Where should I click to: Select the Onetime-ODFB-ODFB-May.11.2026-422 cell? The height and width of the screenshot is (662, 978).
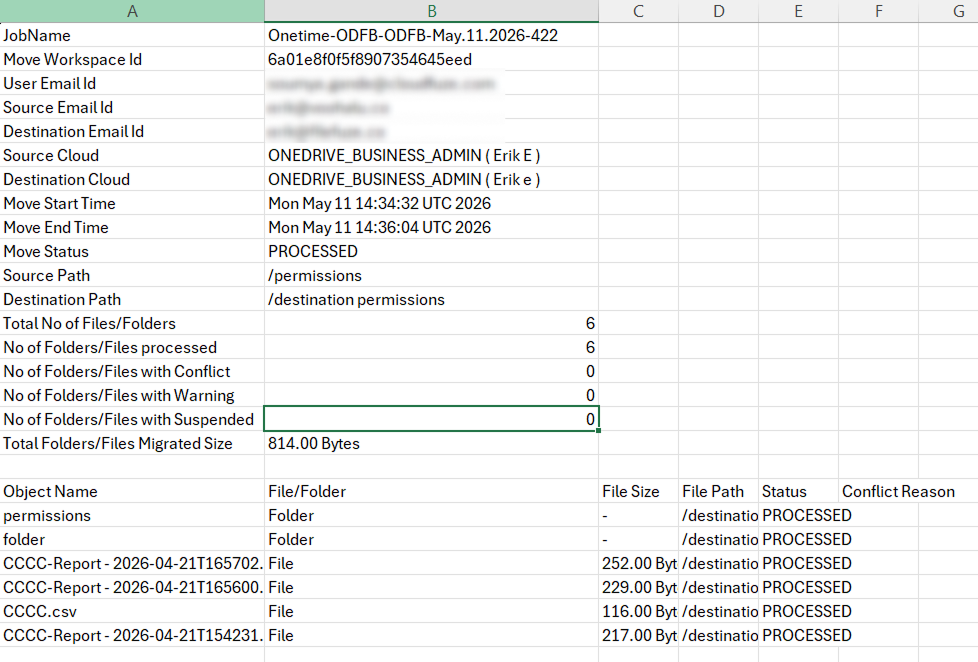pos(432,36)
